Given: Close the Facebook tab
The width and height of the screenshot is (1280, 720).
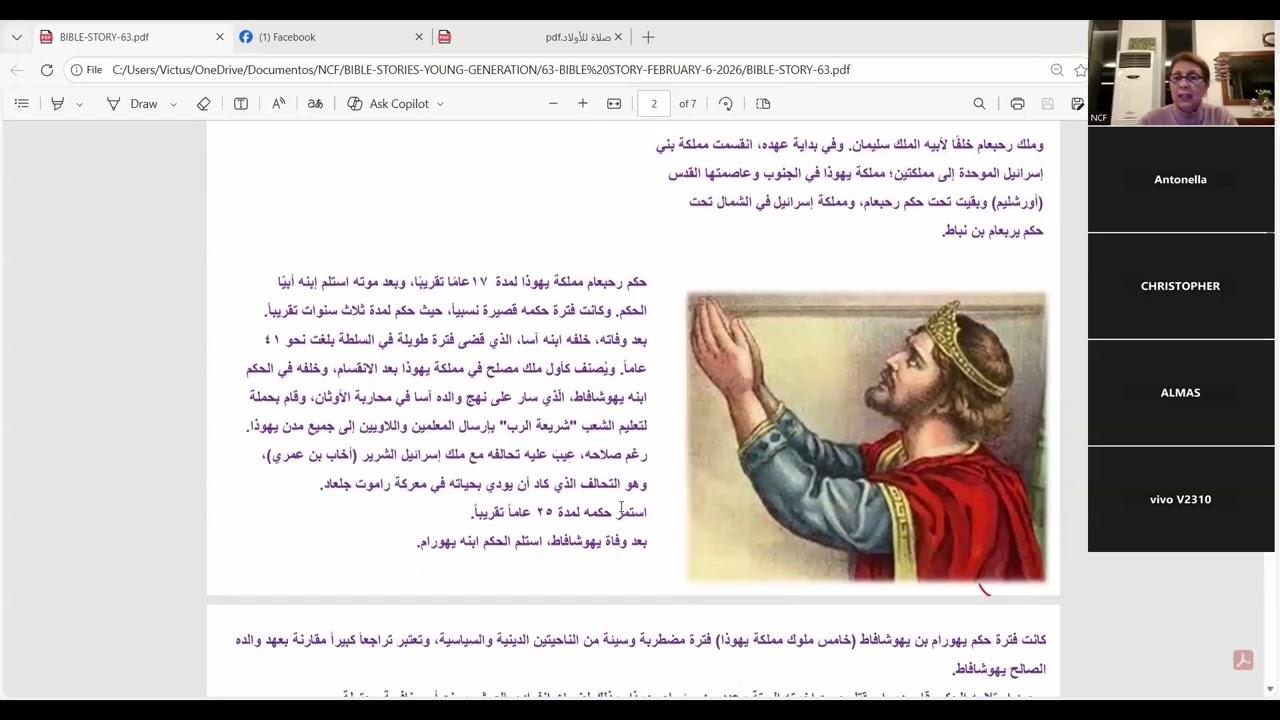Looking at the screenshot, I should coord(419,37).
